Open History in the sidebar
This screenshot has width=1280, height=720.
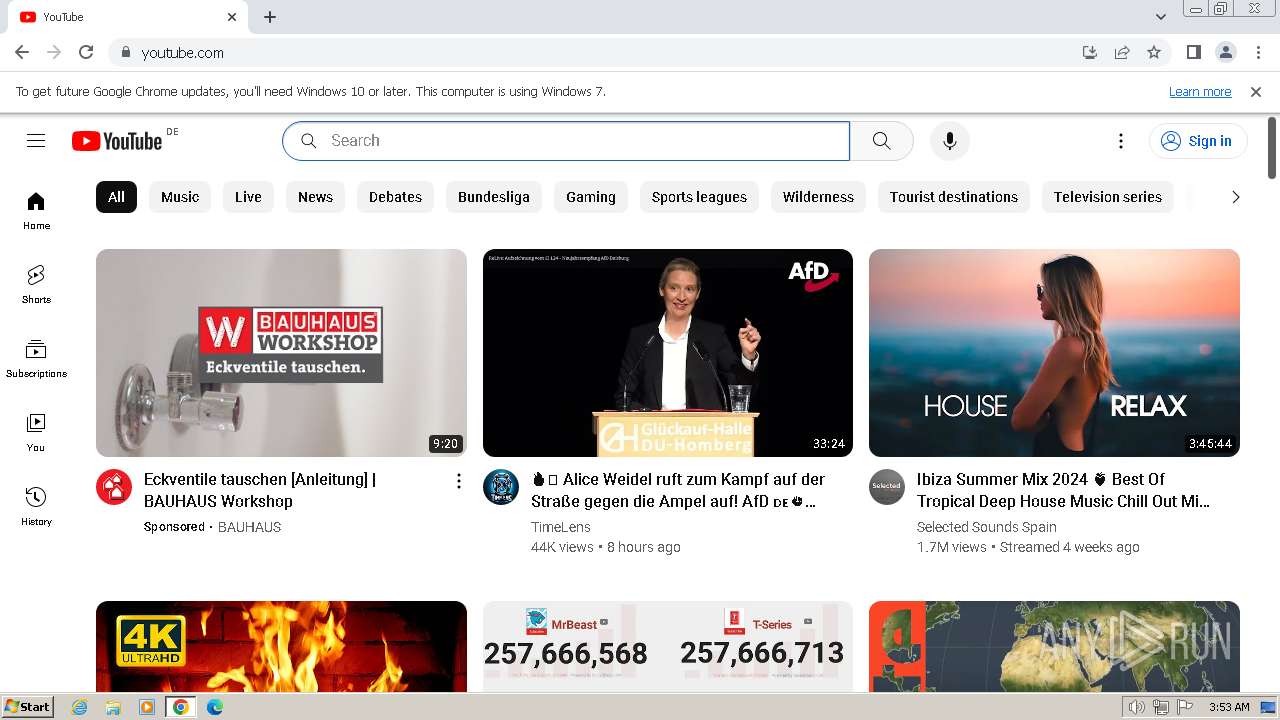pos(36,507)
